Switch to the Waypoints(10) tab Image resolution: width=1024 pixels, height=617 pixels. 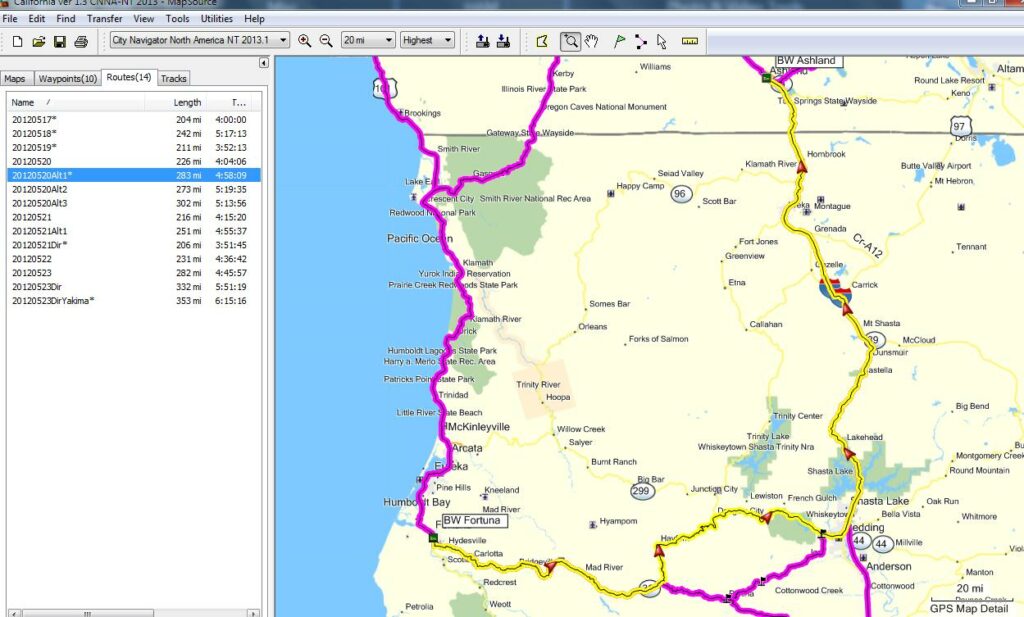(x=67, y=78)
